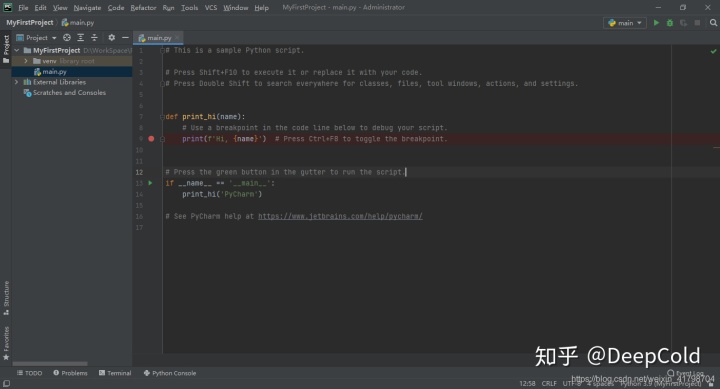Open the Python Console tool window
This screenshot has height=389, width=720.
(170, 373)
